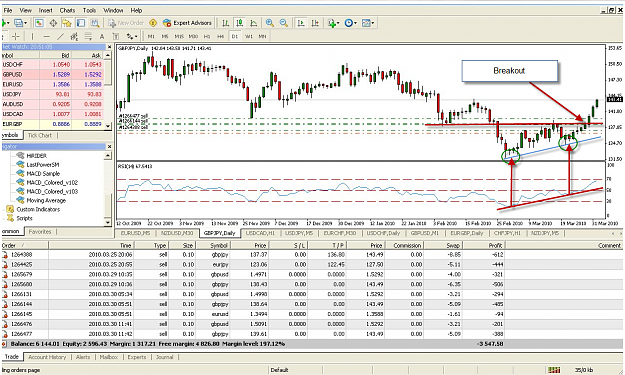Open the Data Window toolbar icon
625x375 pixels.
click(53, 23)
